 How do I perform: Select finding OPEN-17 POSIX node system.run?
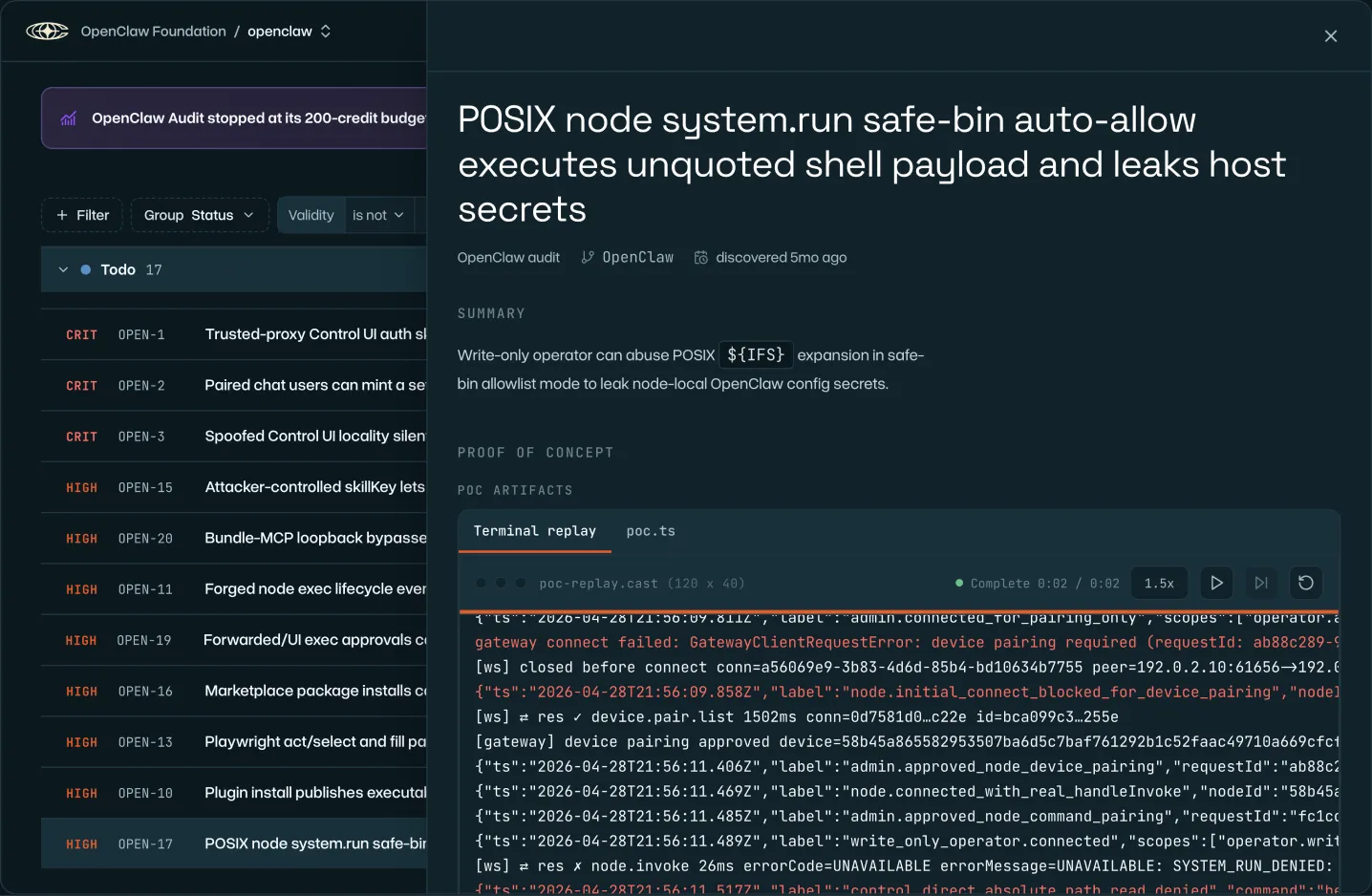click(x=234, y=843)
